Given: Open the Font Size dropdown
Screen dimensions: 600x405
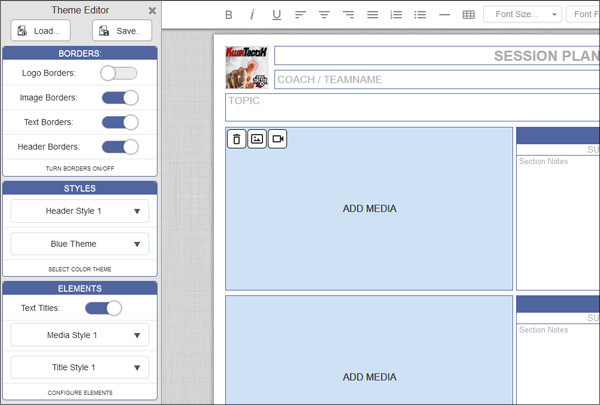Looking at the screenshot, I should point(522,15).
